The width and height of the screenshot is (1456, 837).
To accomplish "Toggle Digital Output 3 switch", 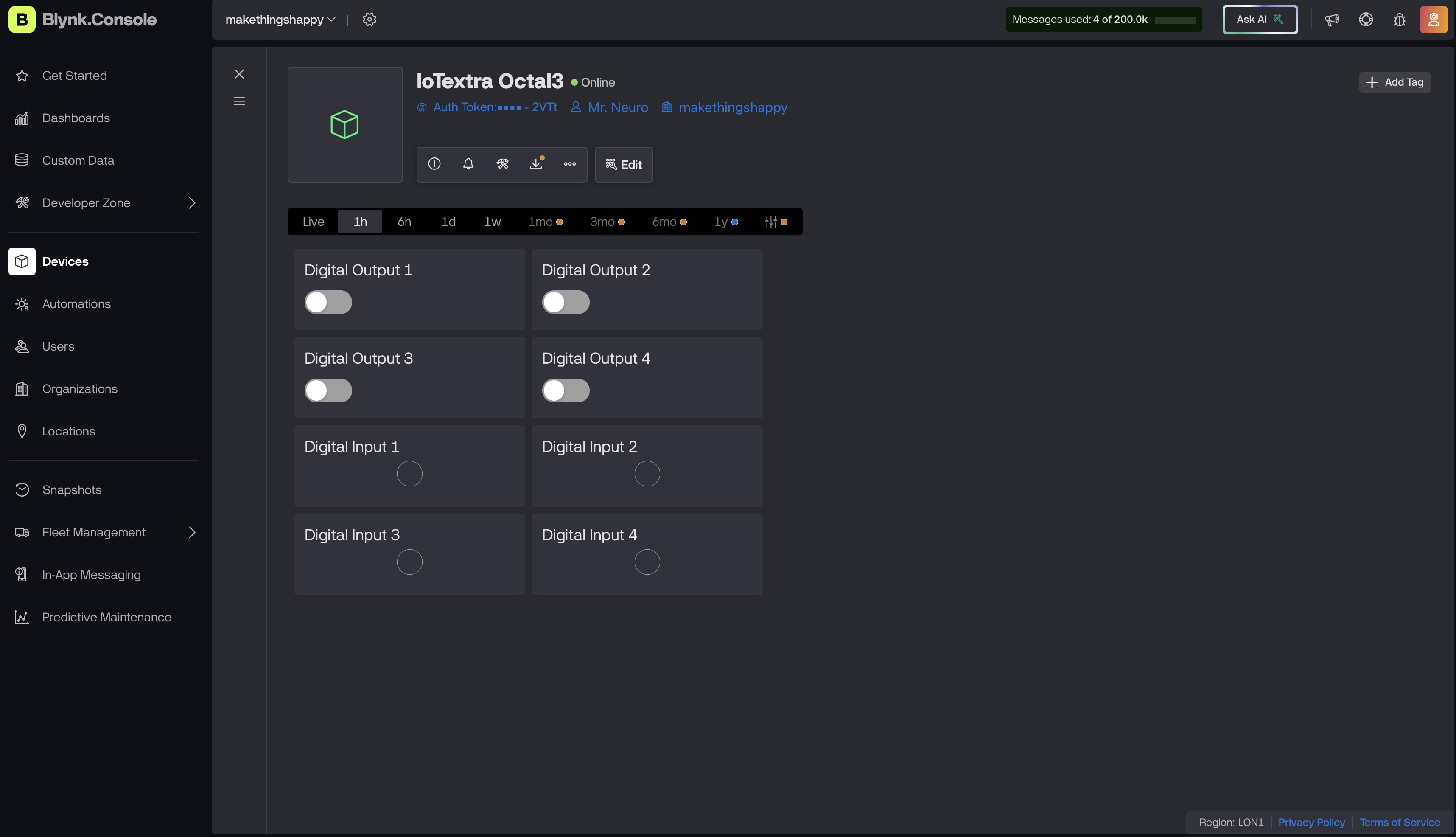I will (328, 391).
